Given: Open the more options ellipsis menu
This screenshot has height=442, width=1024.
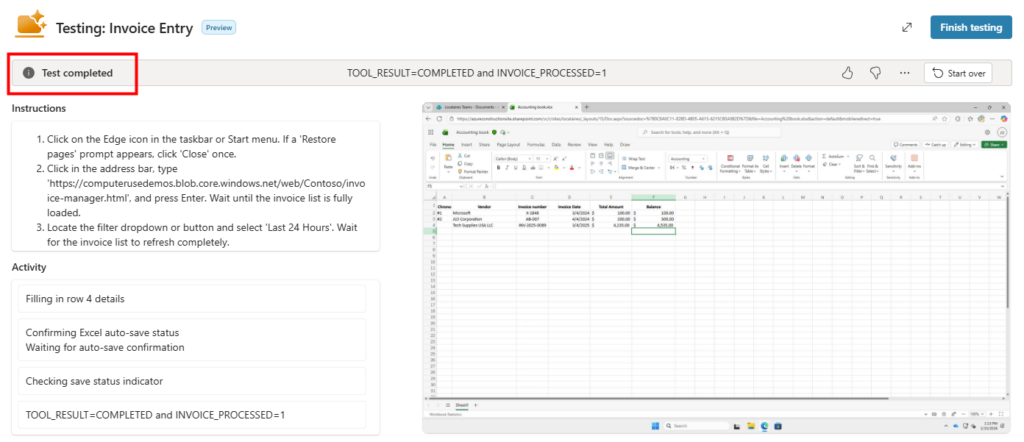Looking at the screenshot, I should click(904, 73).
